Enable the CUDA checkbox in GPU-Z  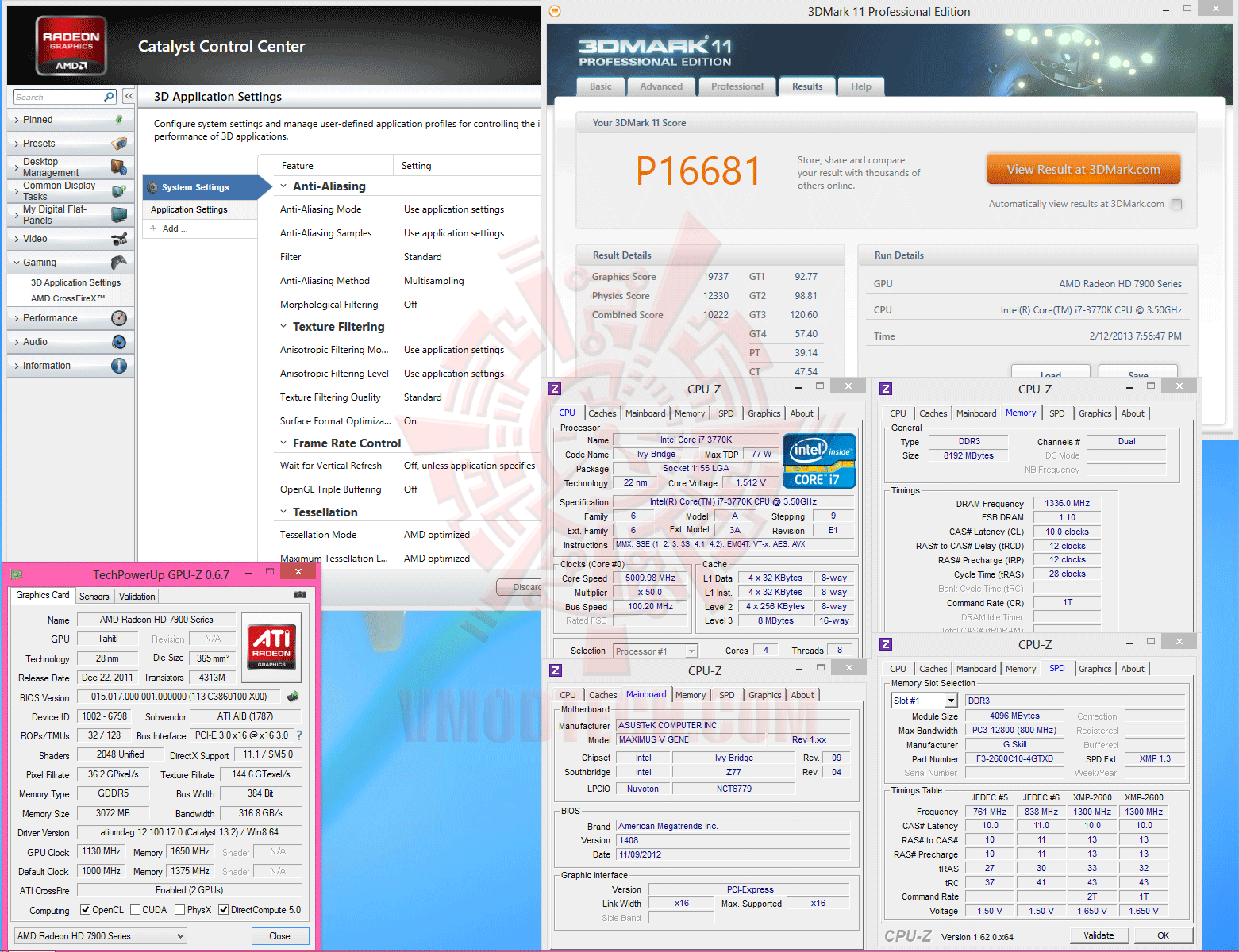point(135,910)
